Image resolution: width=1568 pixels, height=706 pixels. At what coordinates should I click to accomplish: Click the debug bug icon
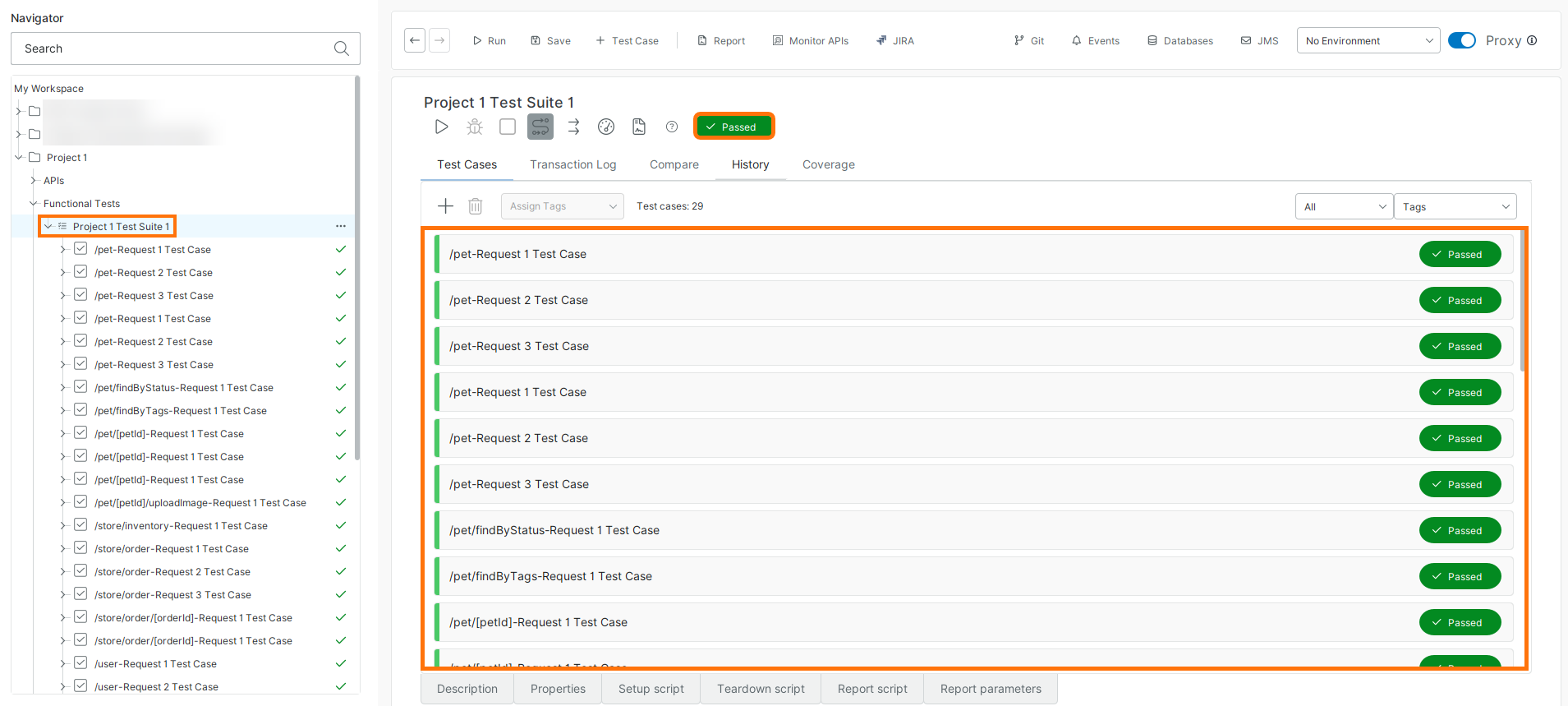(475, 127)
